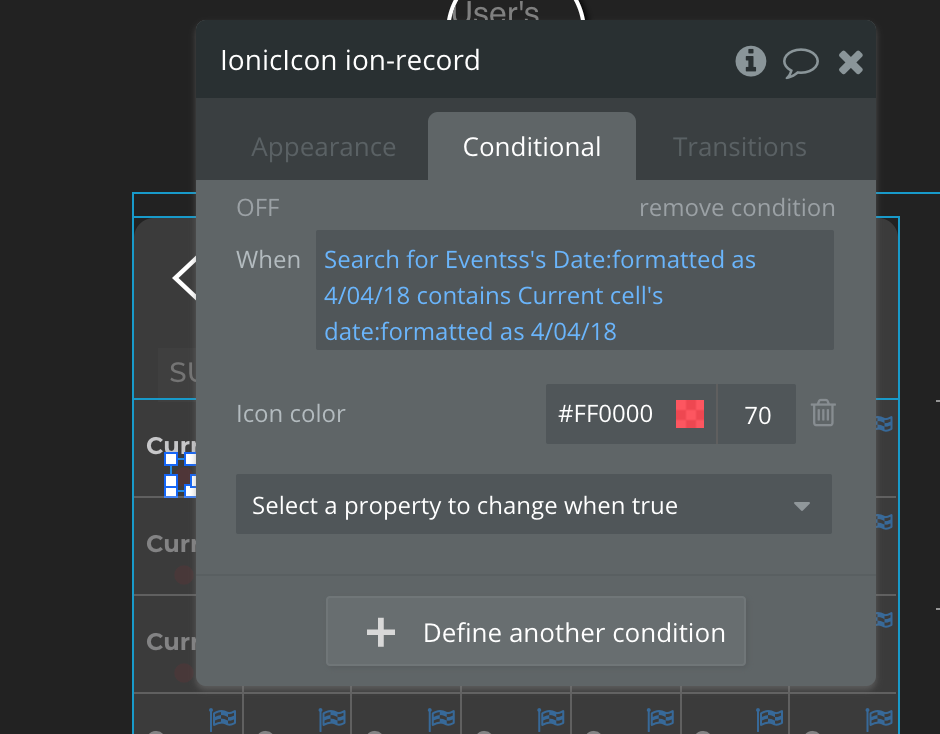Click the back chevron arrow on canvas
The height and width of the screenshot is (734, 940).
[x=185, y=278]
